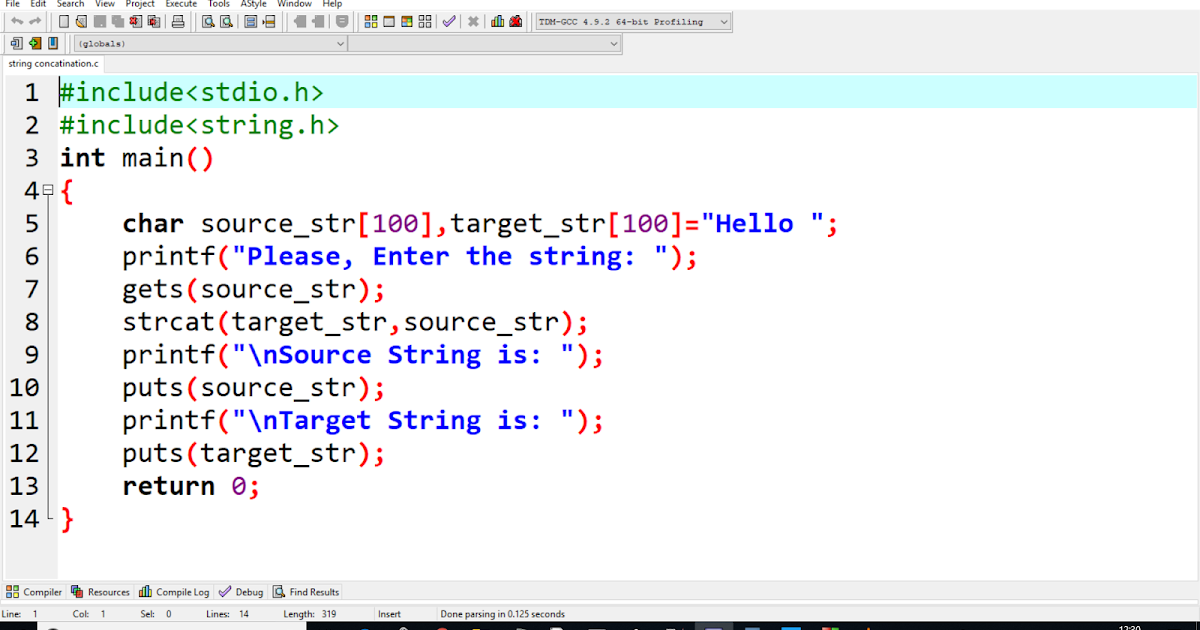Click the Save file icon

tap(100, 21)
